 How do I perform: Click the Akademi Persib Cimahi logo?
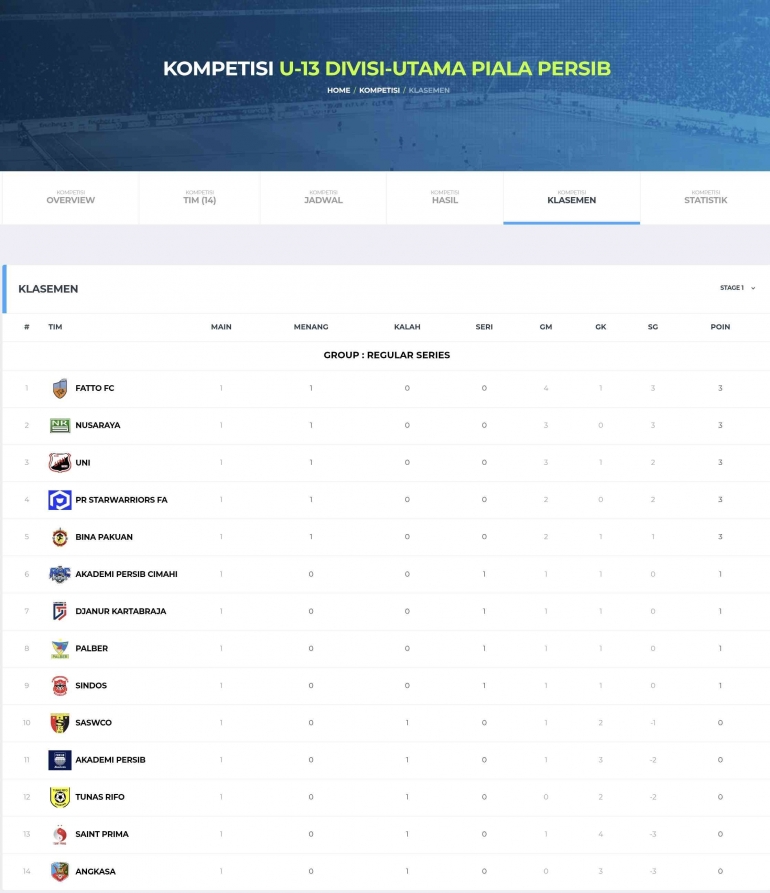pos(60,574)
